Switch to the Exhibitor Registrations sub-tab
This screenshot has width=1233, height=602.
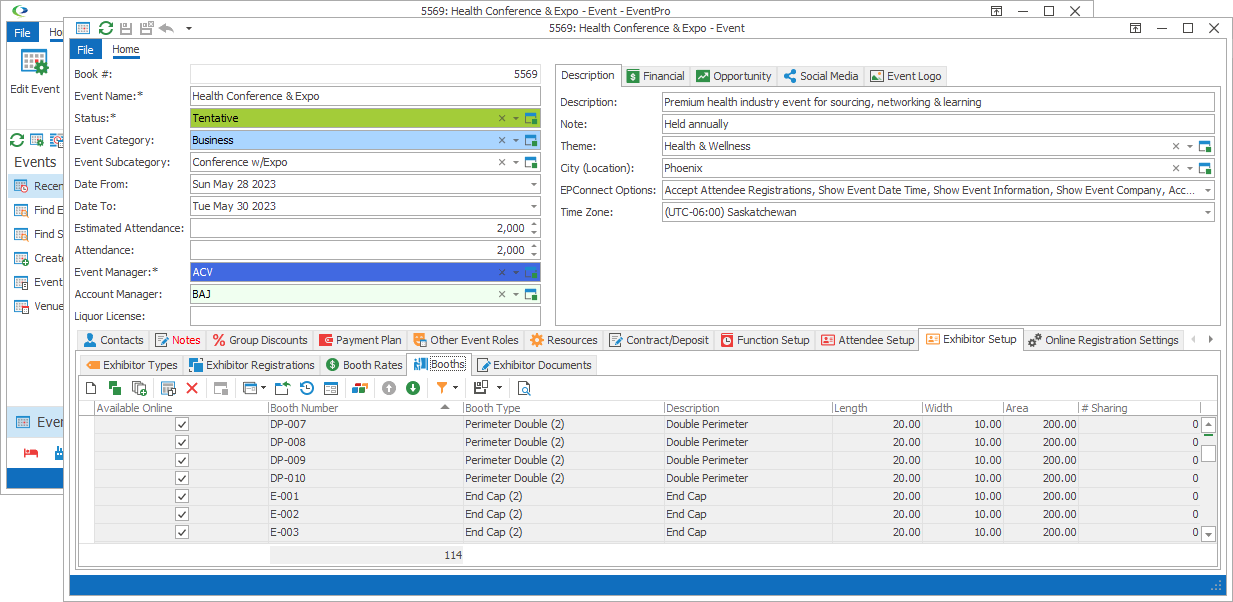click(x=252, y=365)
